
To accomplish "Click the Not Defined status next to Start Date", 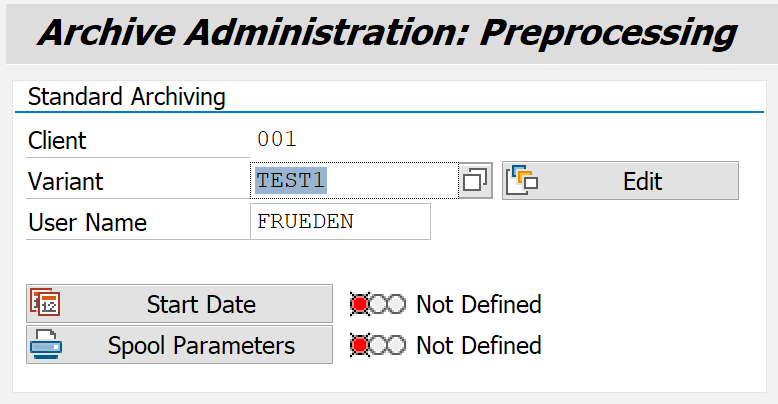I will pos(478,304).
